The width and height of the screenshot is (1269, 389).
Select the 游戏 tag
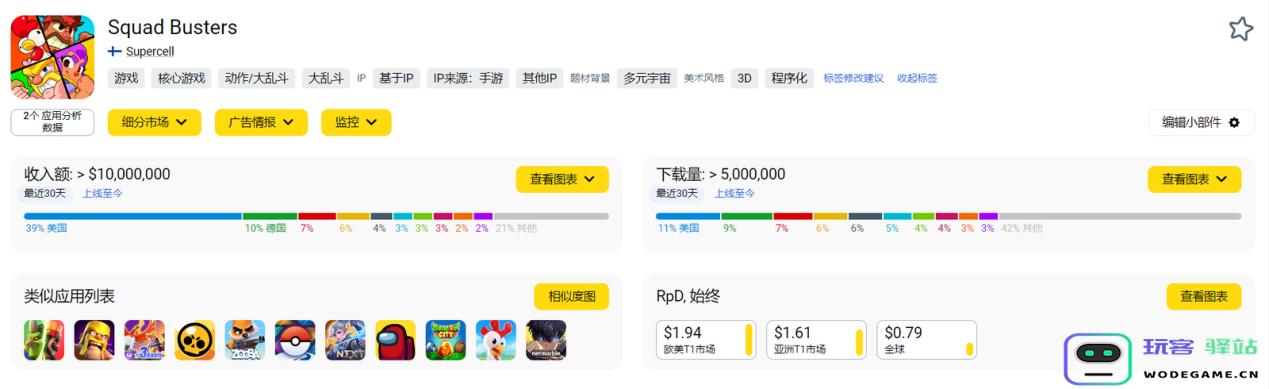click(127, 78)
